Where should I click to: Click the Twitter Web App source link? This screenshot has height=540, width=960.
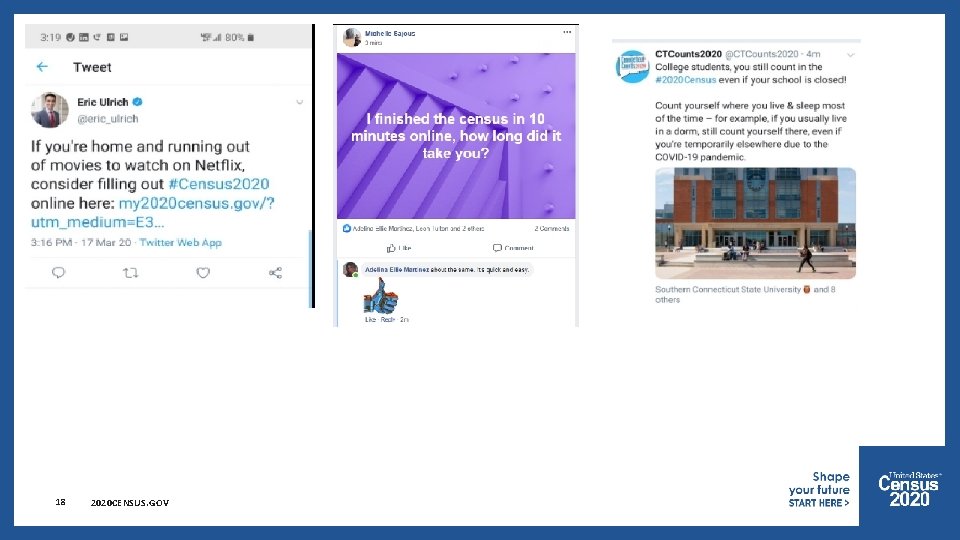point(180,242)
